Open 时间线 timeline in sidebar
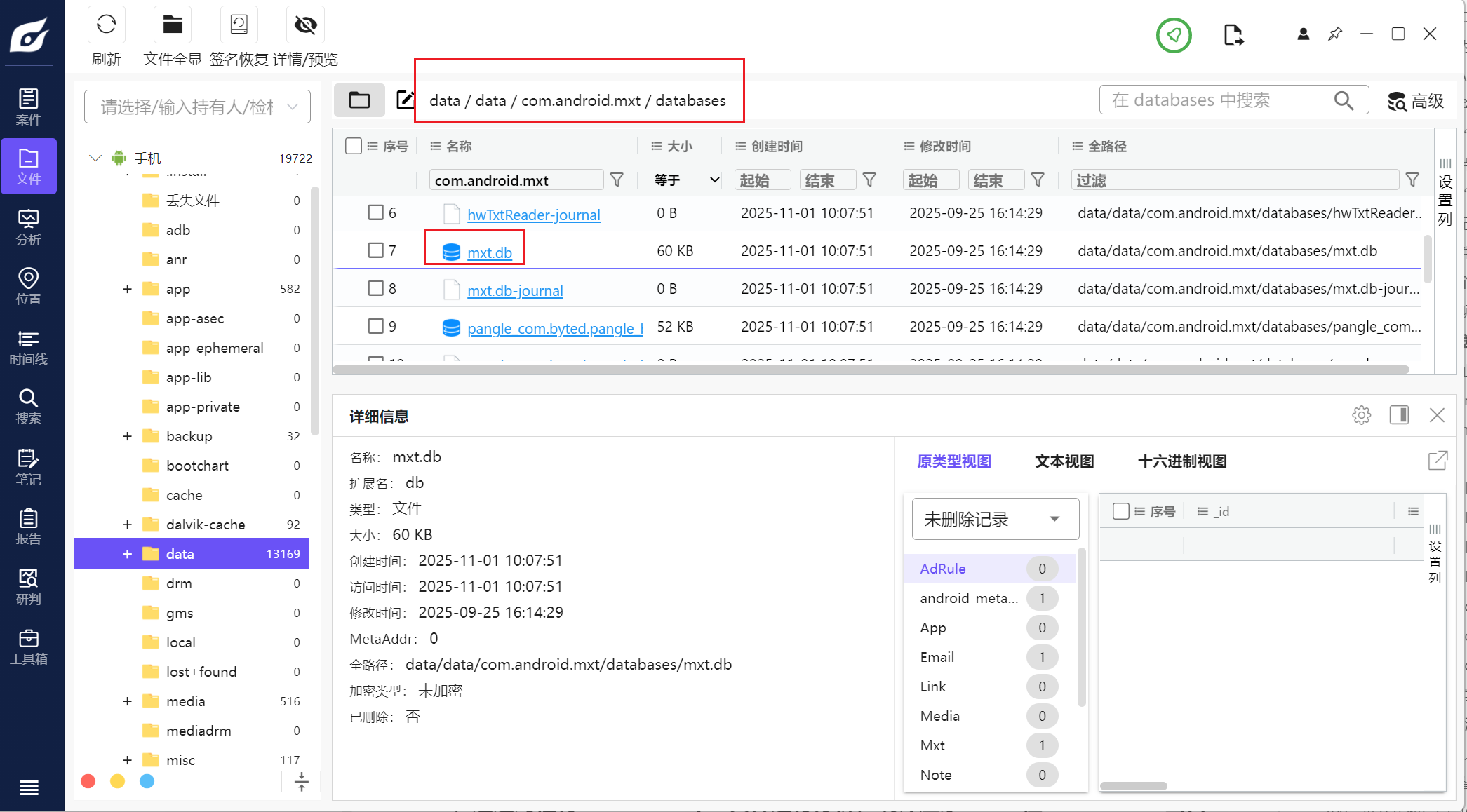This screenshot has width=1467, height=812. pyautogui.click(x=28, y=347)
